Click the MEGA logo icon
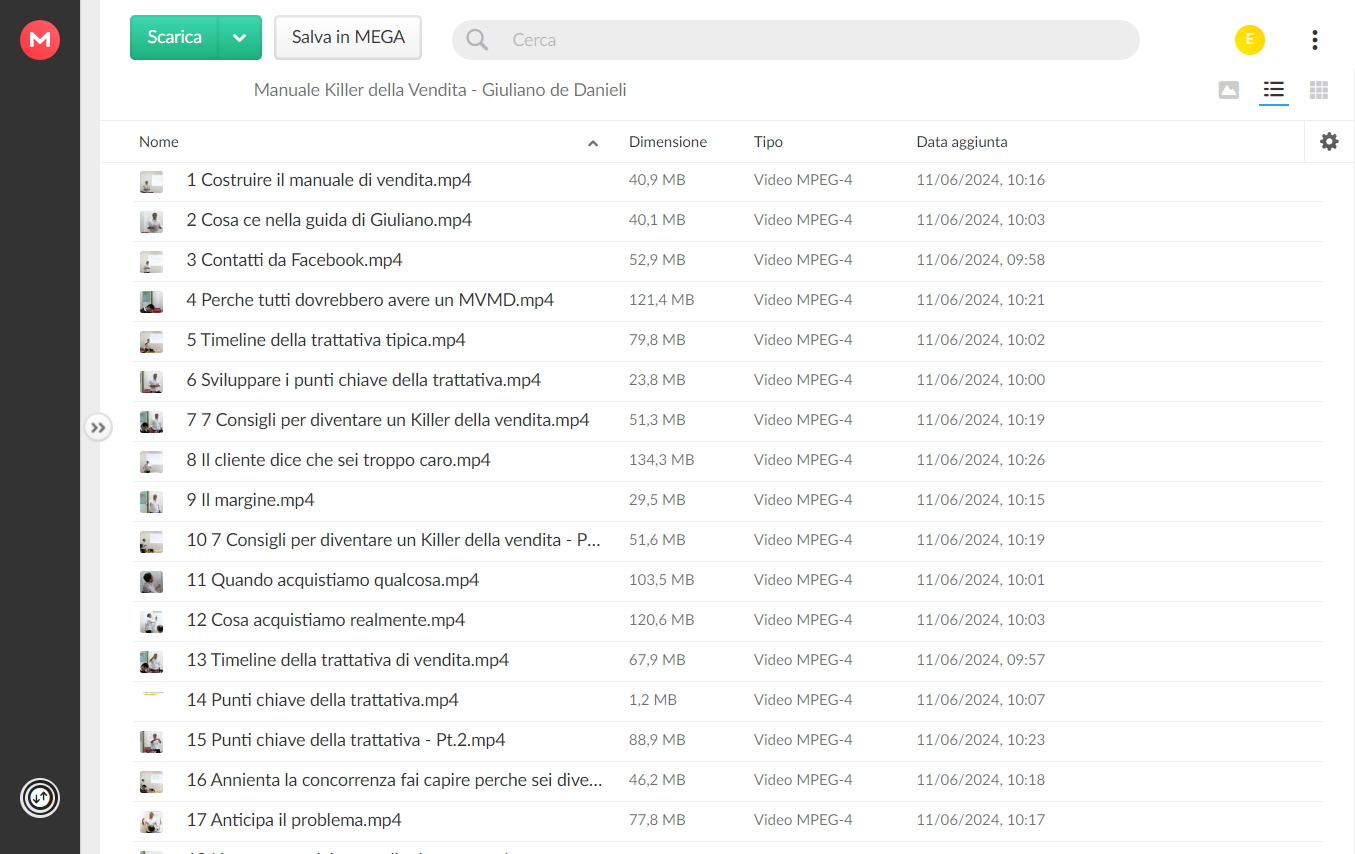The image size is (1355, 854). [x=40, y=40]
